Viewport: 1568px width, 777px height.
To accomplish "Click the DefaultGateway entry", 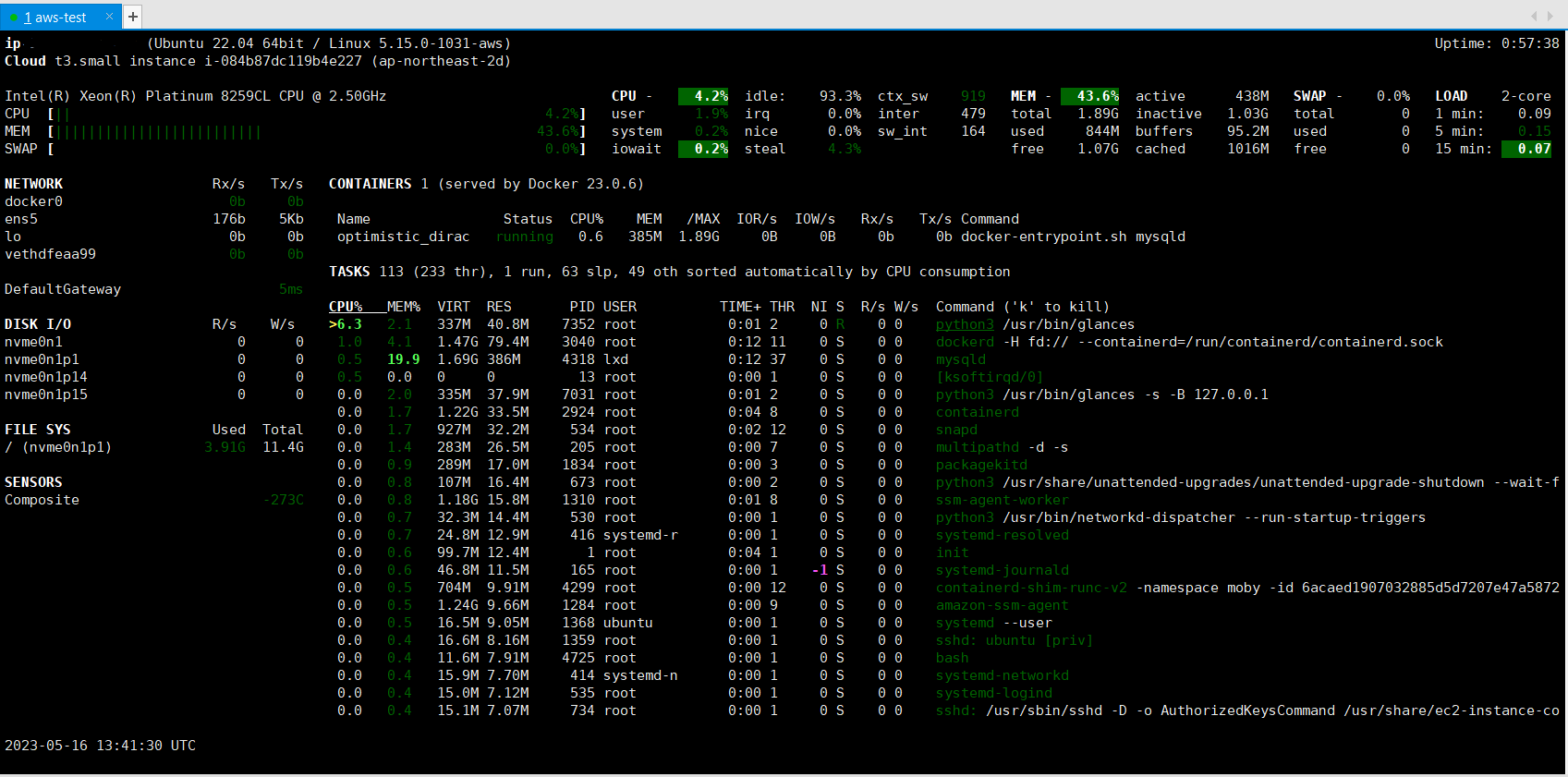I will click(x=63, y=289).
